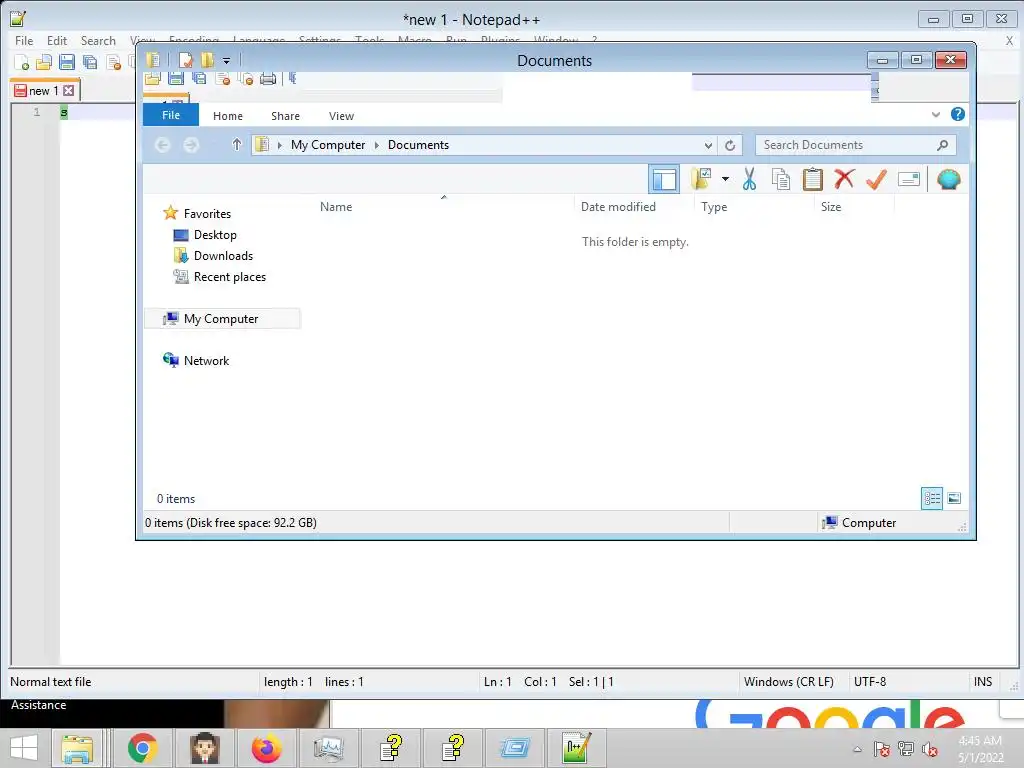This screenshot has height=768, width=1024.
Task: Expand the breadcrumb arrow after My Computer
Action: click(377, 145)
